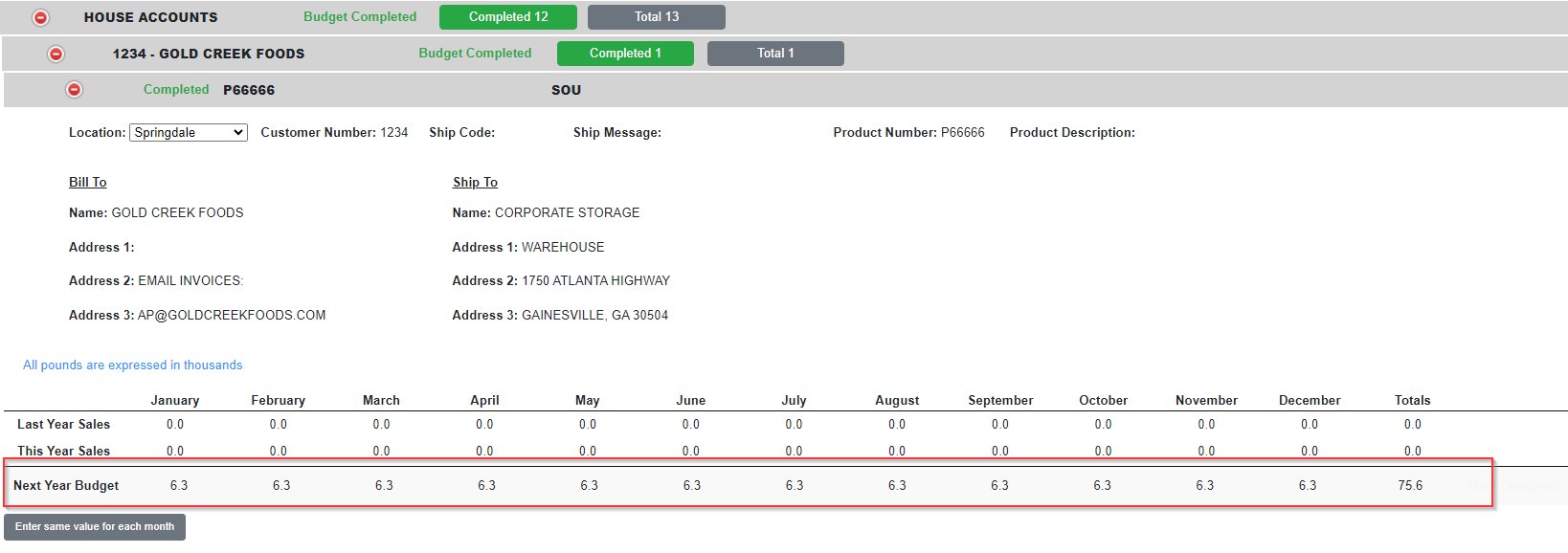Click Enter same value for each month
The width and height of the screenshot is (1568, 553).
(x=95, y=527)
